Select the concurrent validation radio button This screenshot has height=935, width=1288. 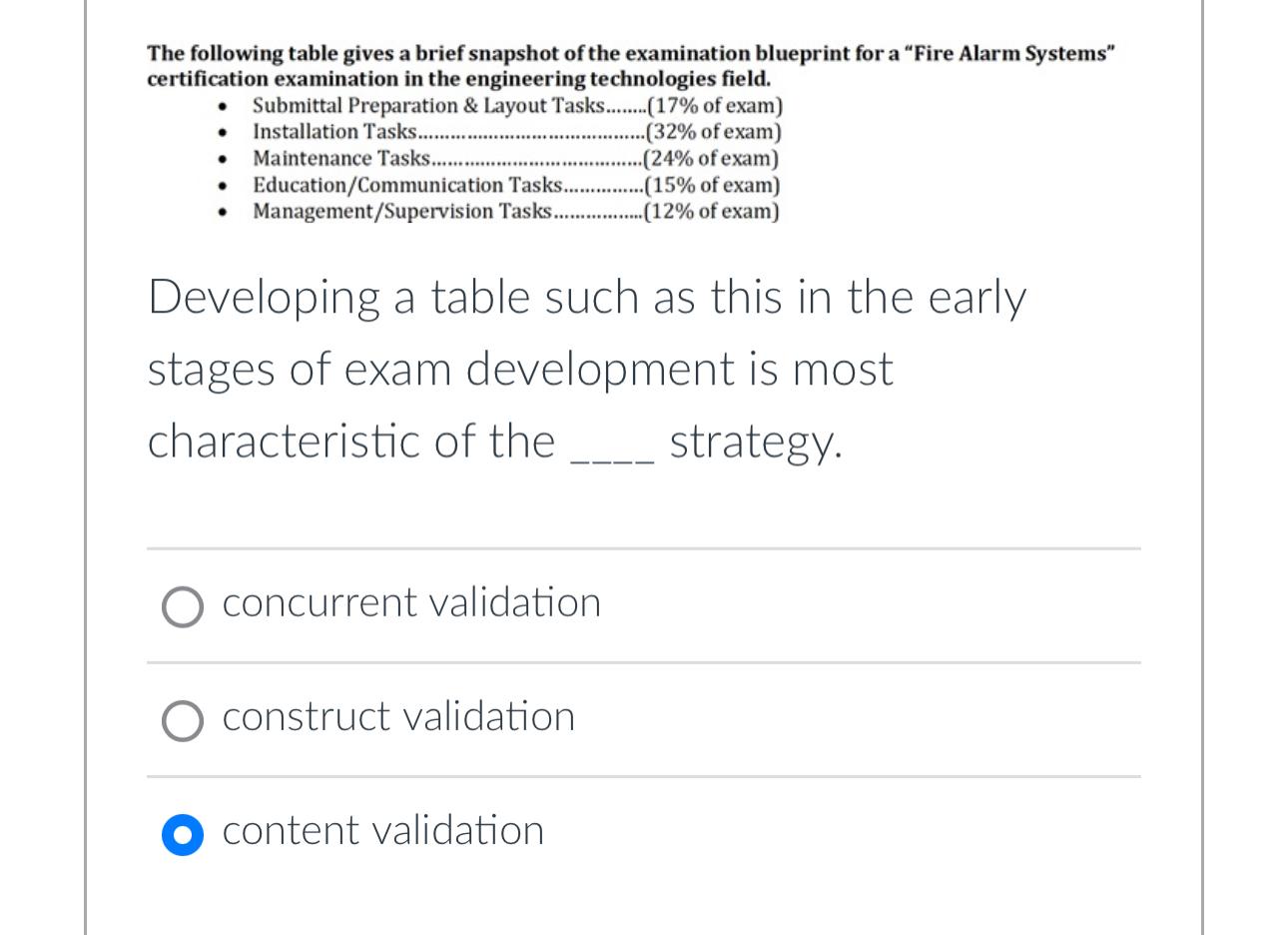pos(183,606)
